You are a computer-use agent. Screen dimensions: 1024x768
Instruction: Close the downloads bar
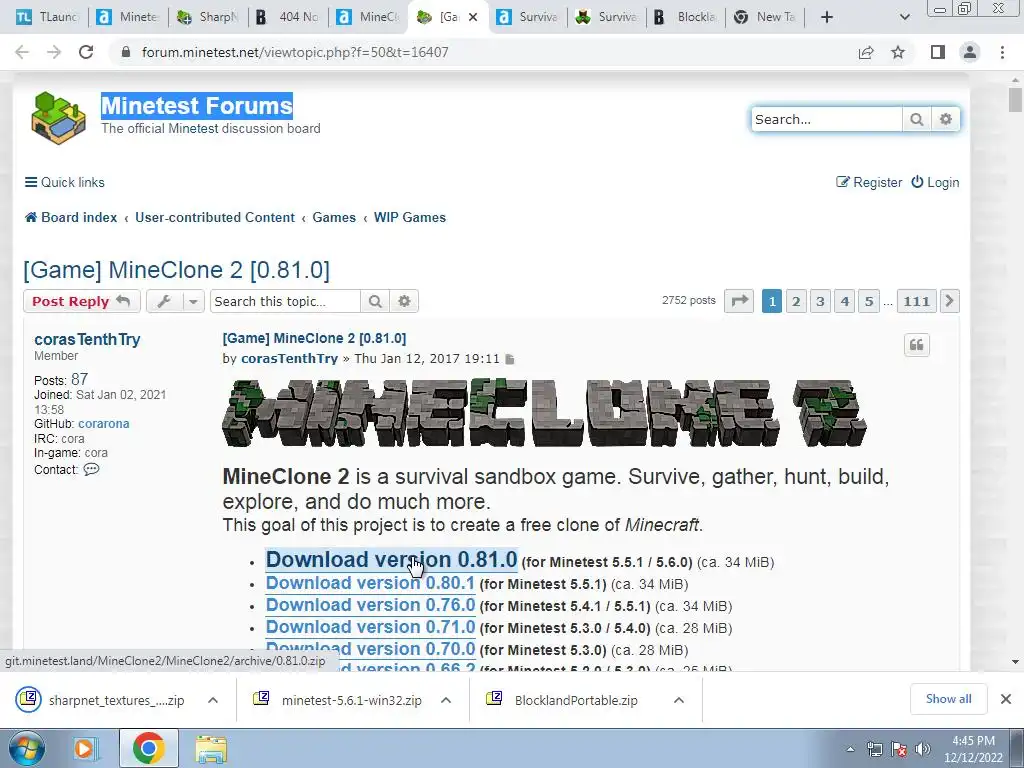tap(1006, 699)
